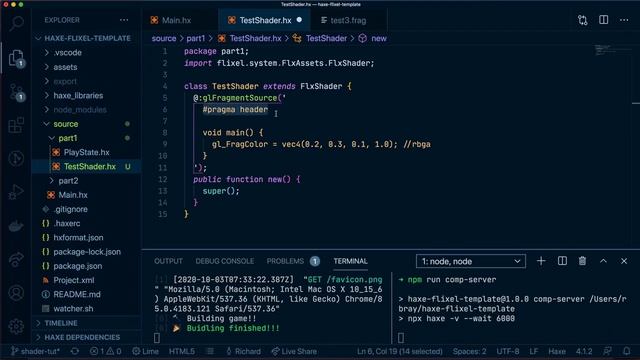Click the HTML5 target in status bar

[x=182, y=351]
